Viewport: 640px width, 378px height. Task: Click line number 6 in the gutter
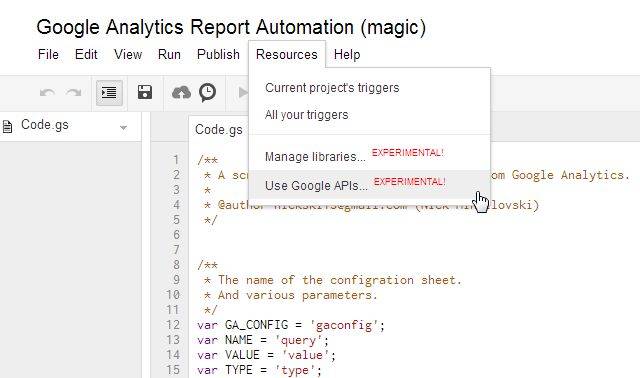(x=176, y=235)
